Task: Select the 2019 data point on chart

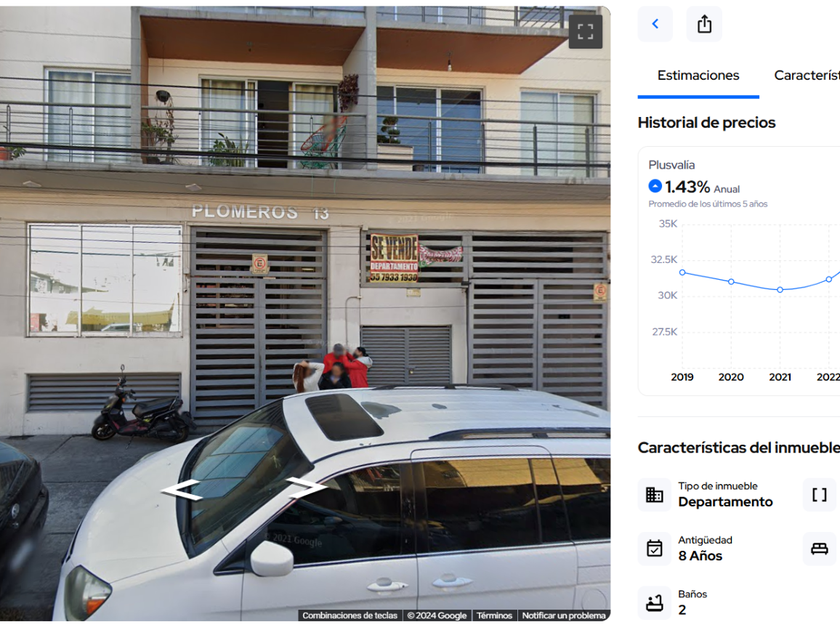Action: [x=682, y=272]
